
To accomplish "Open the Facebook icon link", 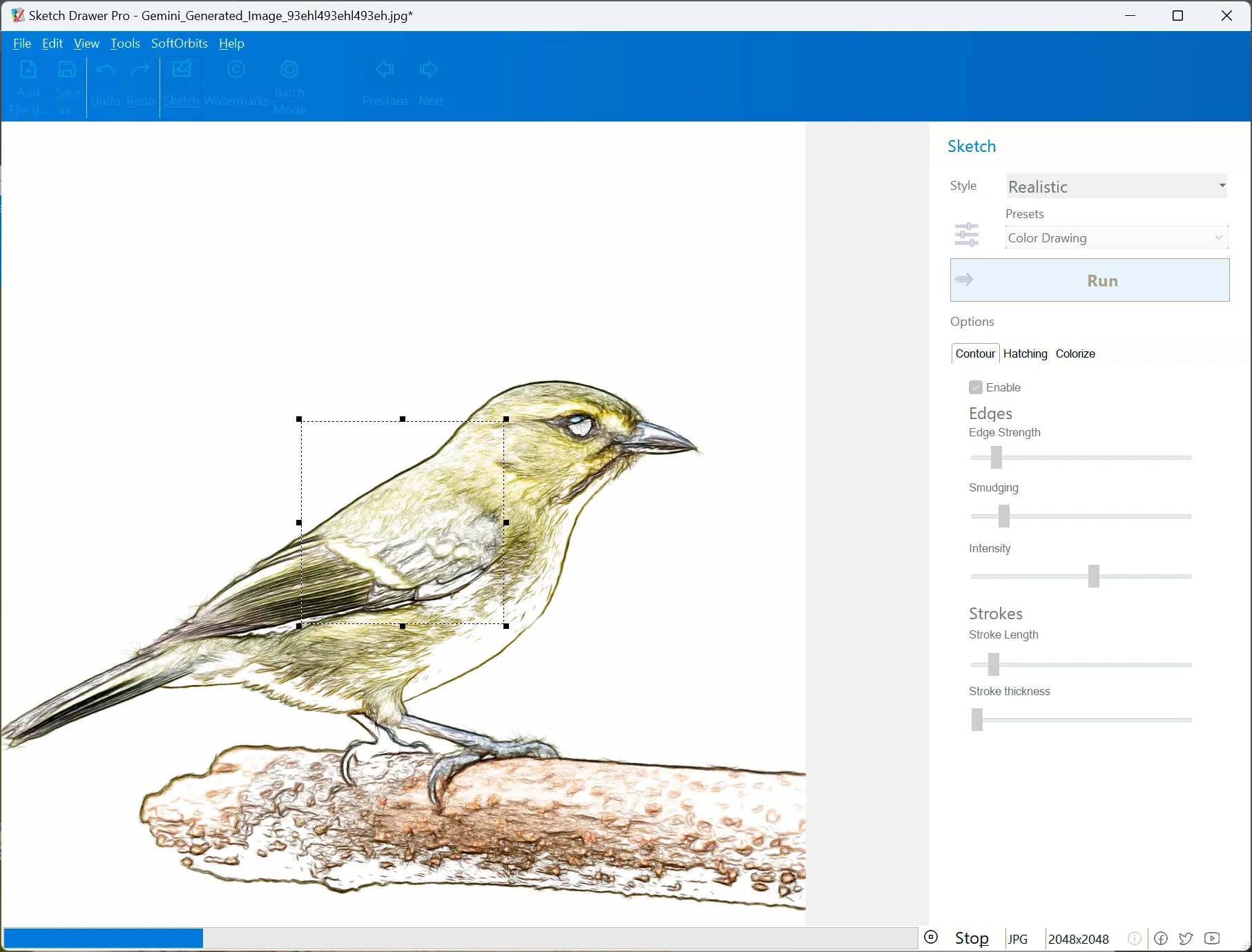I will click(1161, 938).
